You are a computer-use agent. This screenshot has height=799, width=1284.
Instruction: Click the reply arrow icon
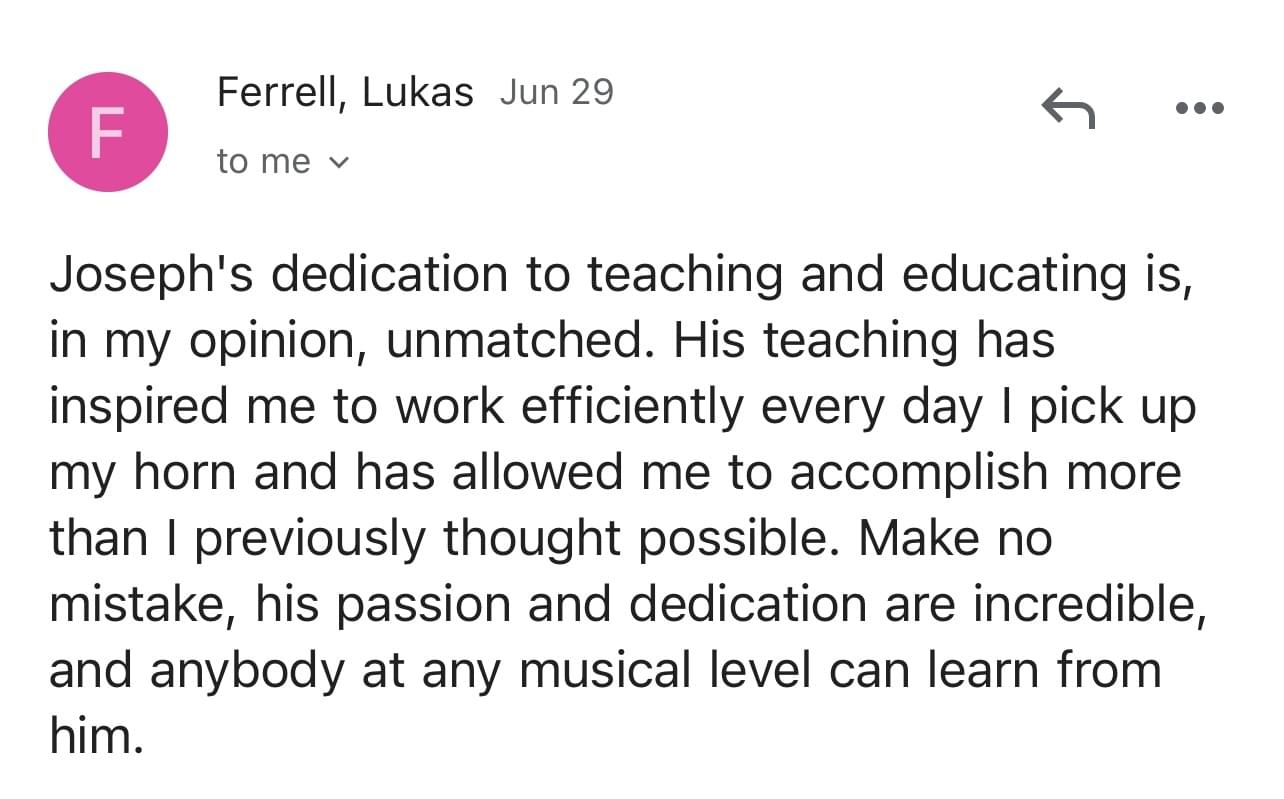(1068, 107)
